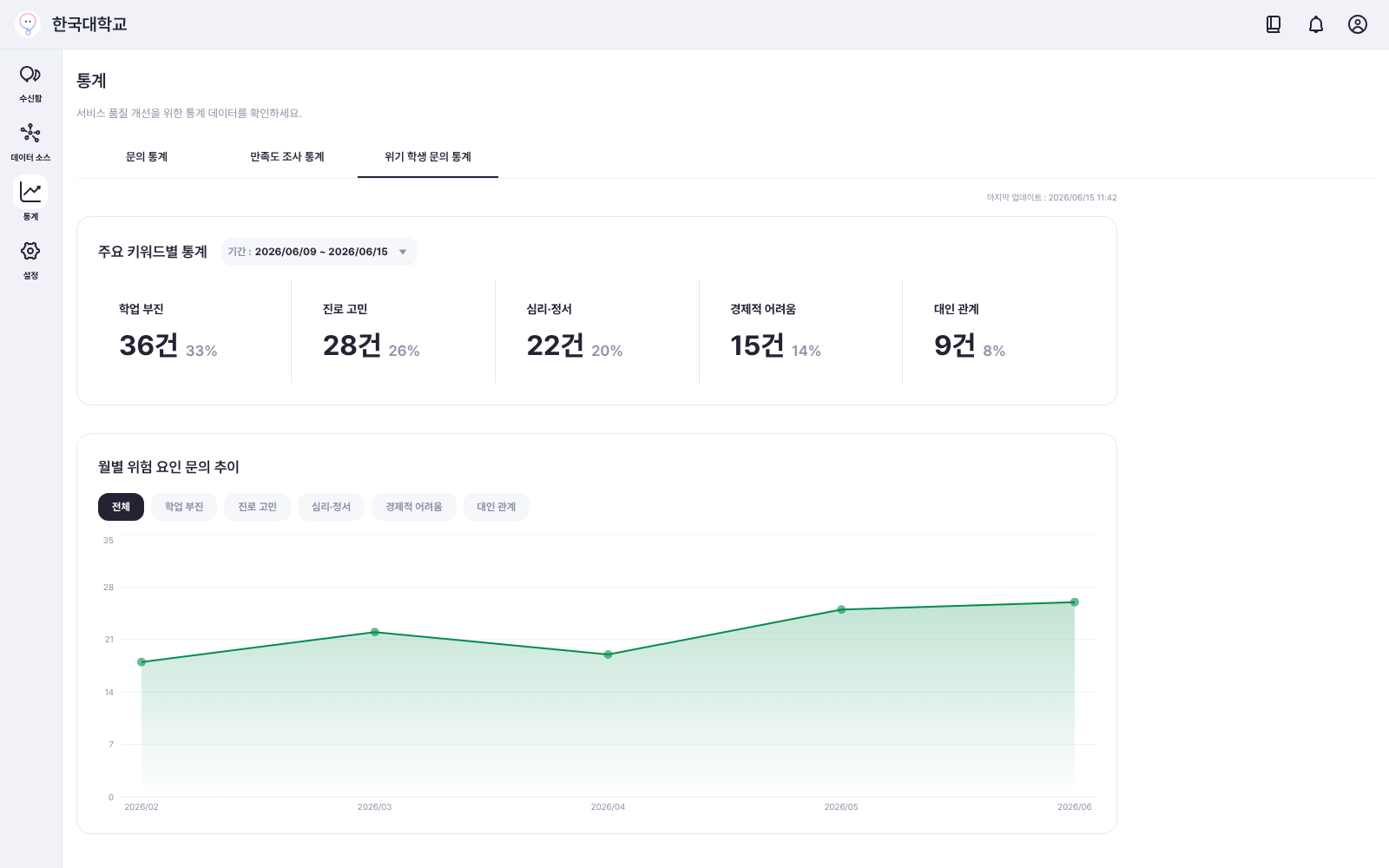Click the 2026/05 data point on chart

click(x=841, y=609)
